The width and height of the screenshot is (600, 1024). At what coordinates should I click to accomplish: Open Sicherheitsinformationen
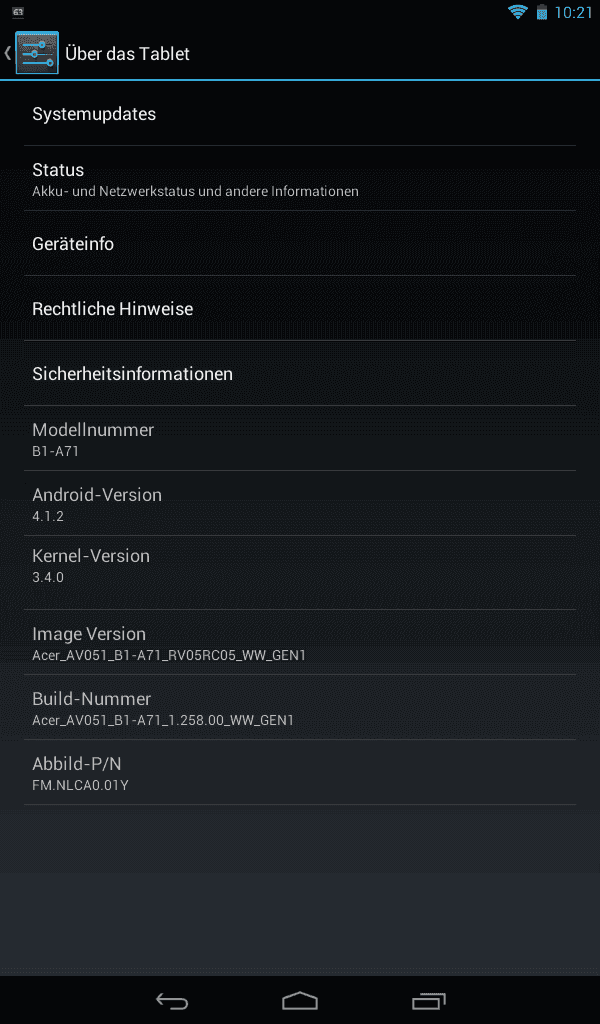pos(300,374)
